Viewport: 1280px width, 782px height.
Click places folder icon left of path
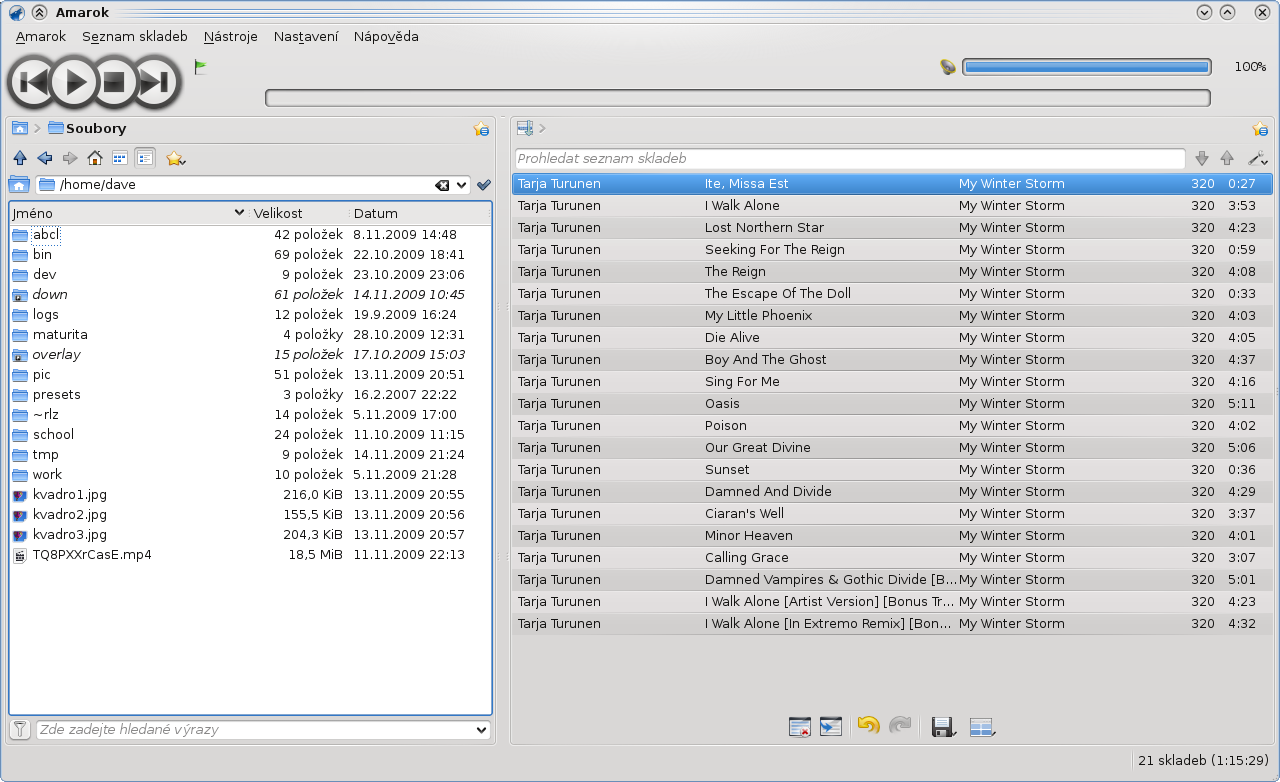(x=19, y=185)
